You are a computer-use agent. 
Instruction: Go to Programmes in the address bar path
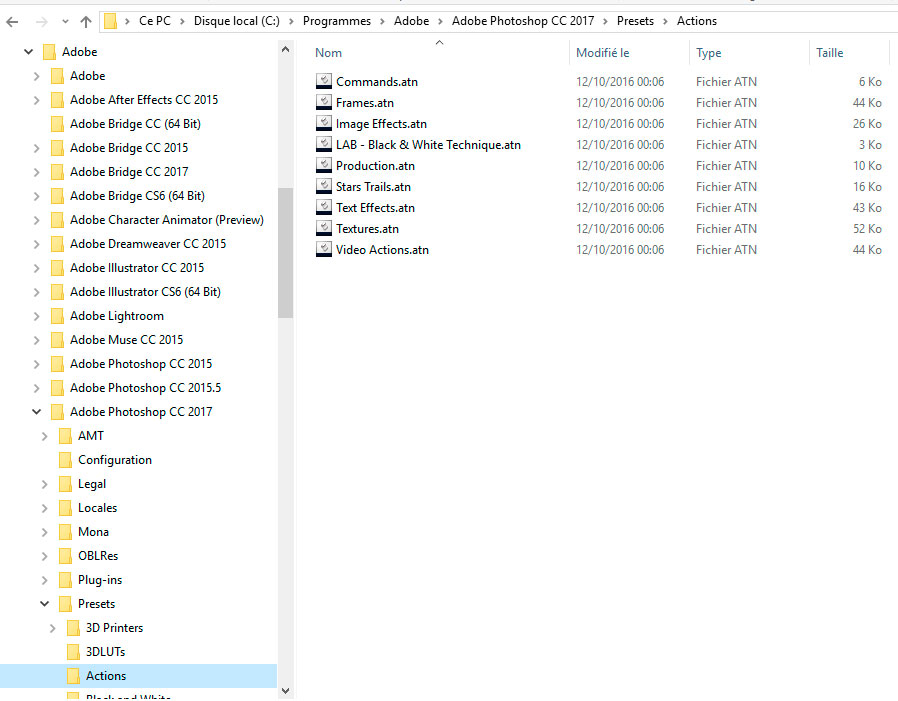(336, 21)
